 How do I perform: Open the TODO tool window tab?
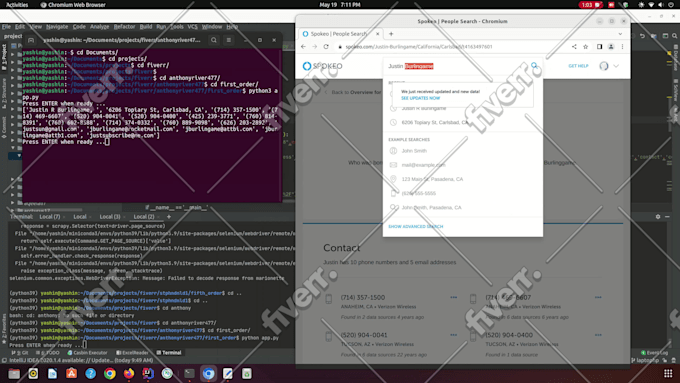click(x=48, y=353)
